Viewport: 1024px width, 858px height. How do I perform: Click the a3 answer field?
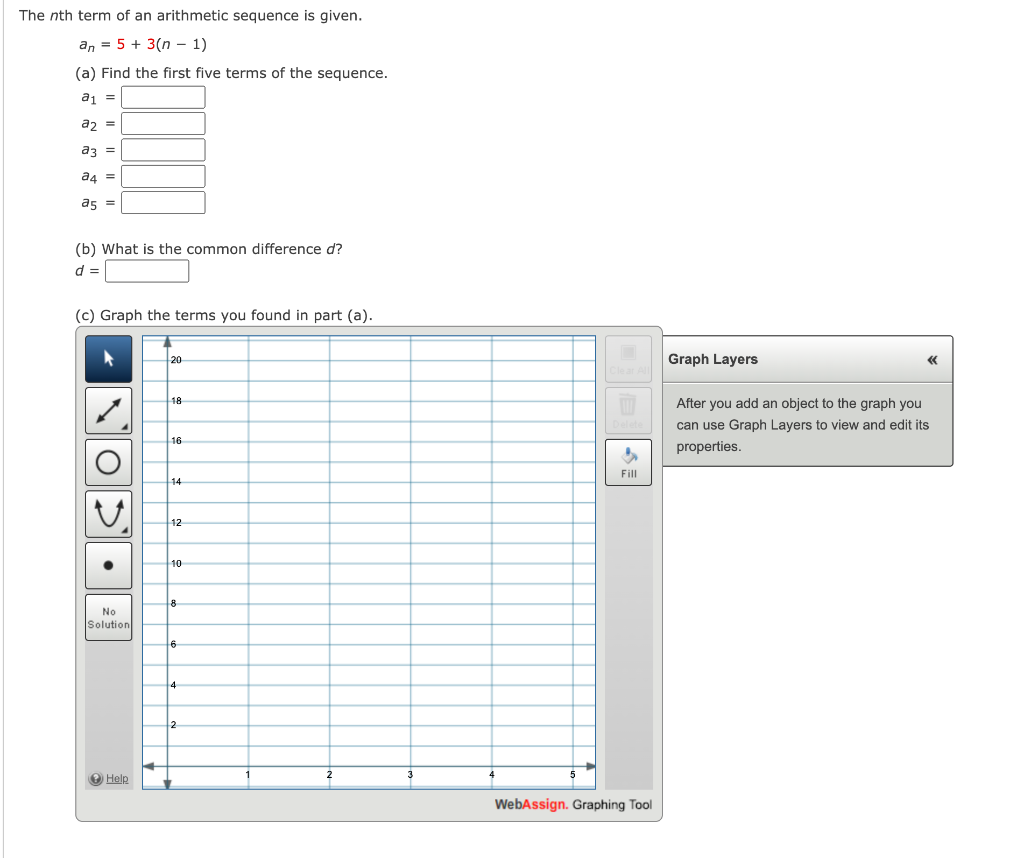(x=162, y=149)
